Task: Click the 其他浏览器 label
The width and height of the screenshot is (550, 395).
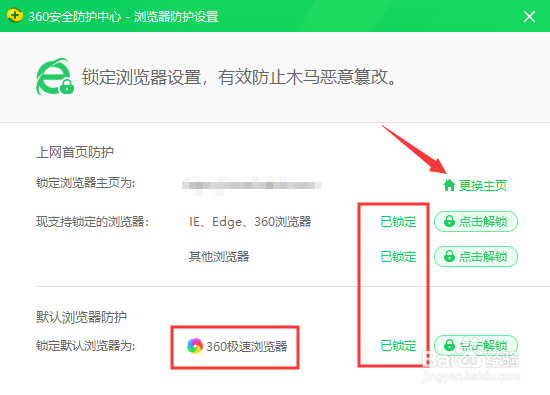Action: 219,257
